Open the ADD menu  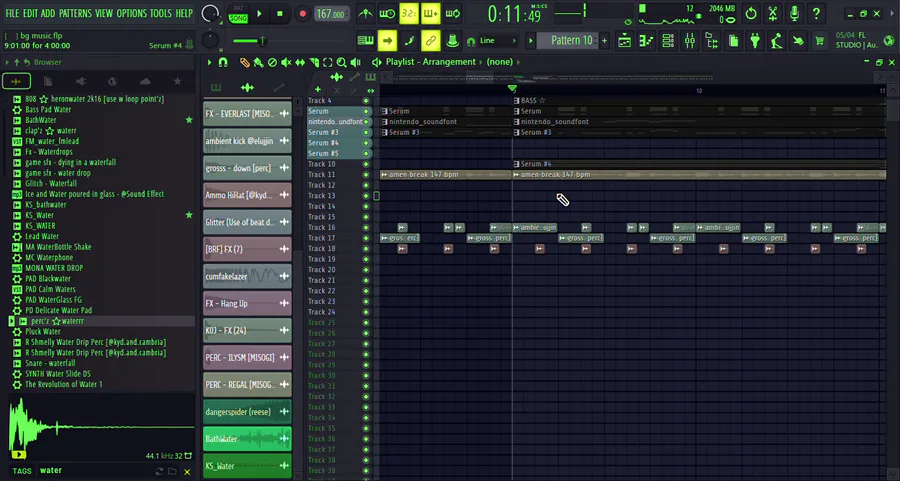(48, 13)
